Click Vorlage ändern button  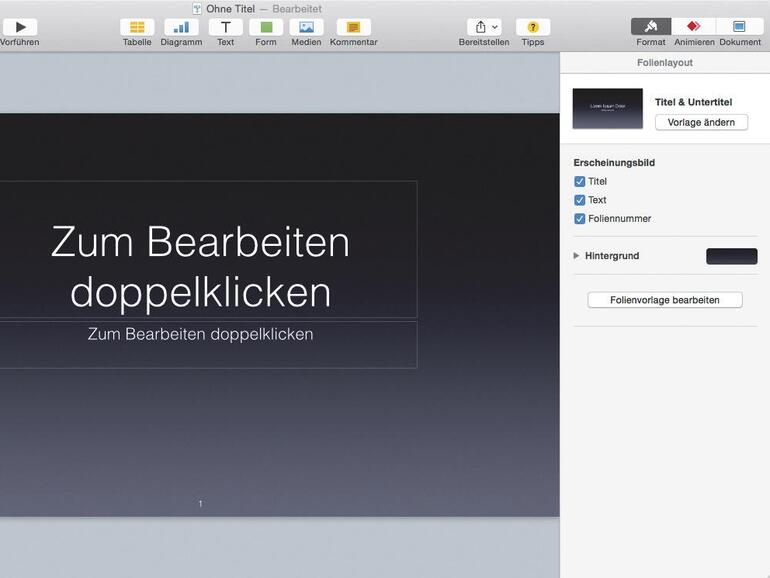[x=701, y=122]
